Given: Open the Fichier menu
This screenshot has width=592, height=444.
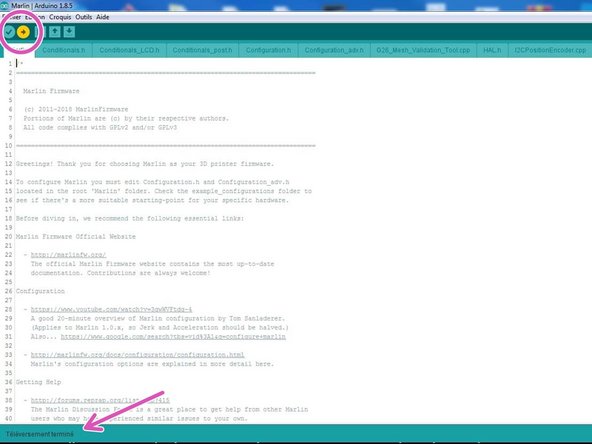Looking at the screenshot, I should [x=11, y=17].
